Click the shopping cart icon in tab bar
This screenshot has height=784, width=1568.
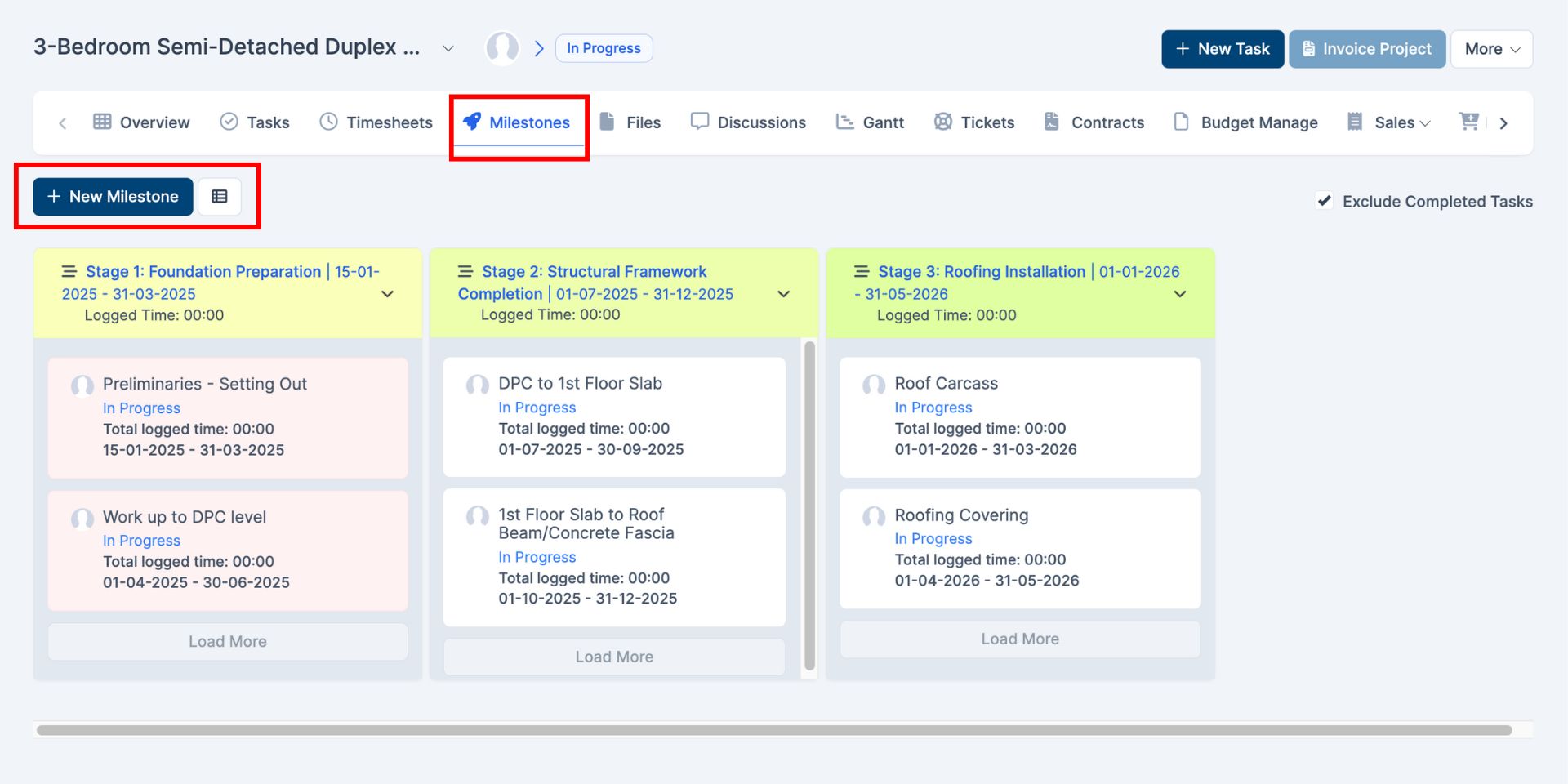coord(1468,122)
